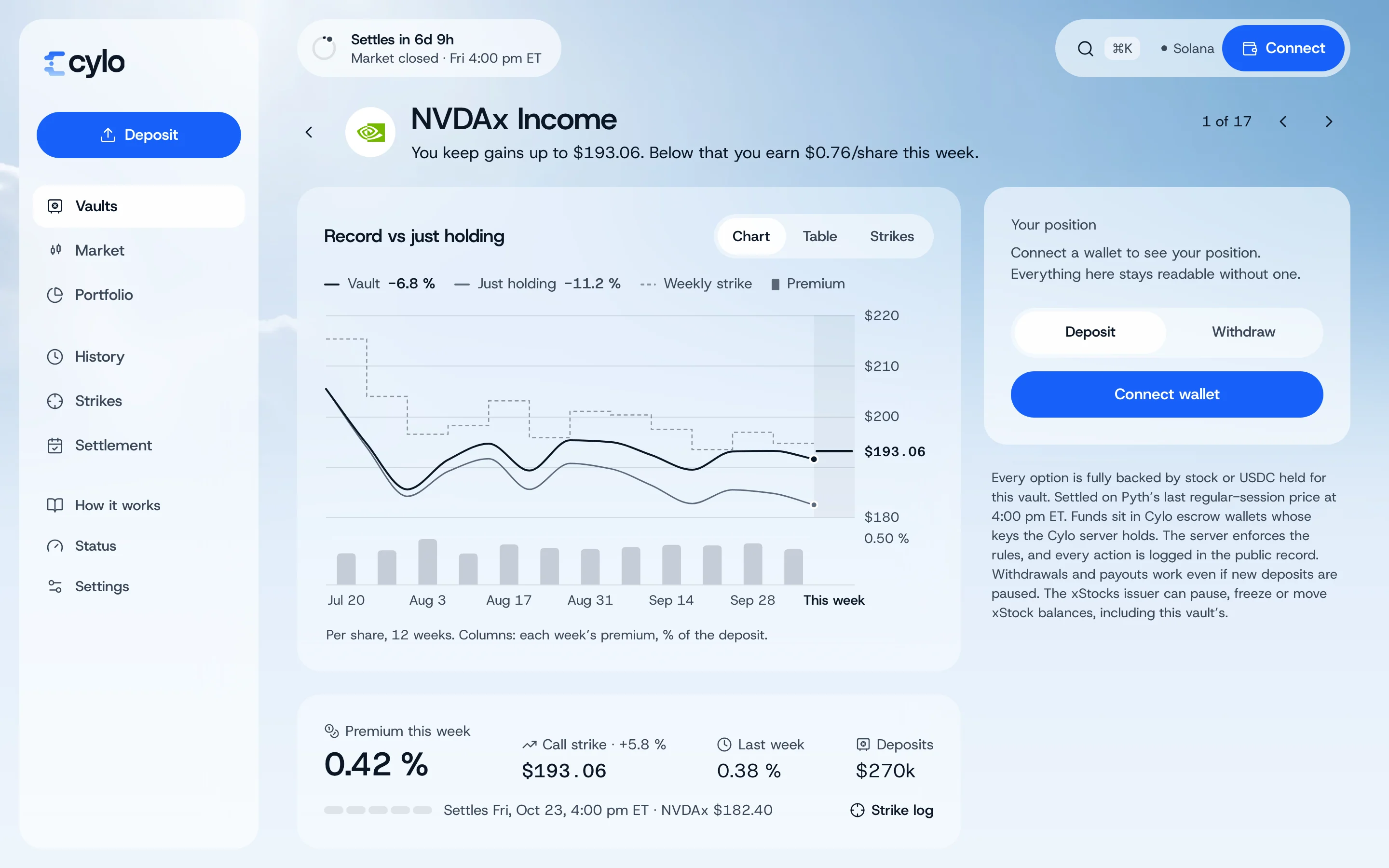Switch to the Table tab
This screenshot has width=1389, height=868.
[819, 236]
